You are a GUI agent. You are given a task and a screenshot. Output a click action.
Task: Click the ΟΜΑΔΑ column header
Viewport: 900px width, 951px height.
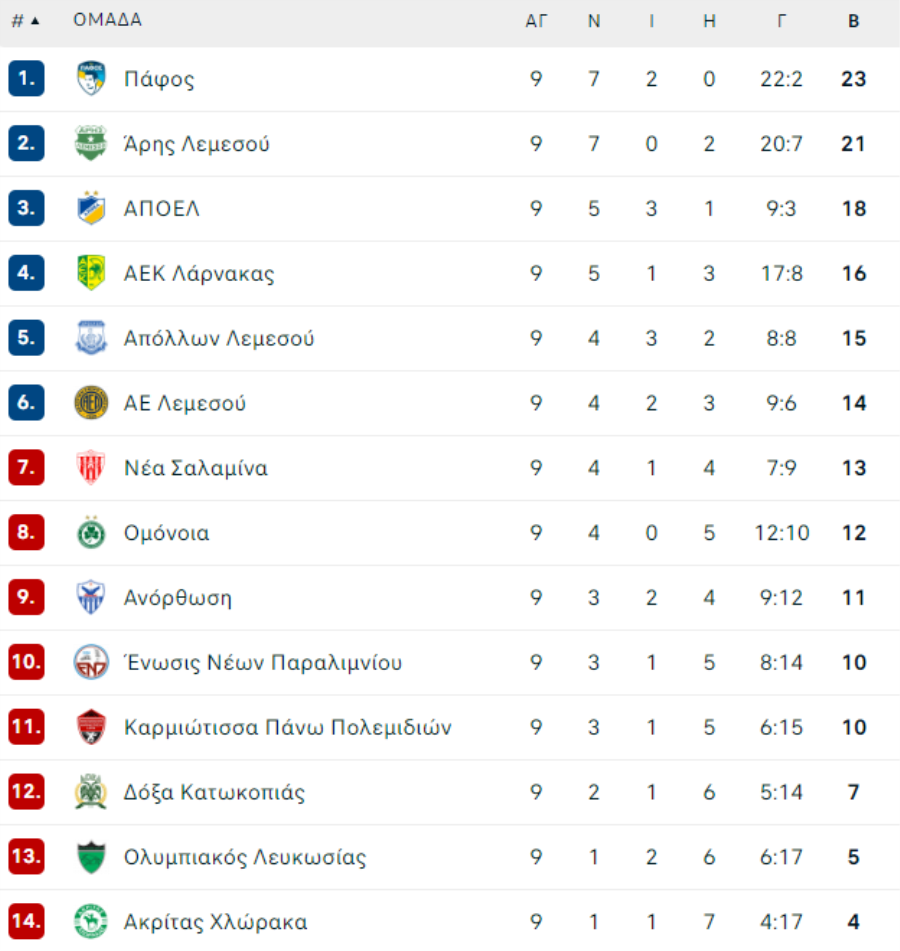point(107,20)
